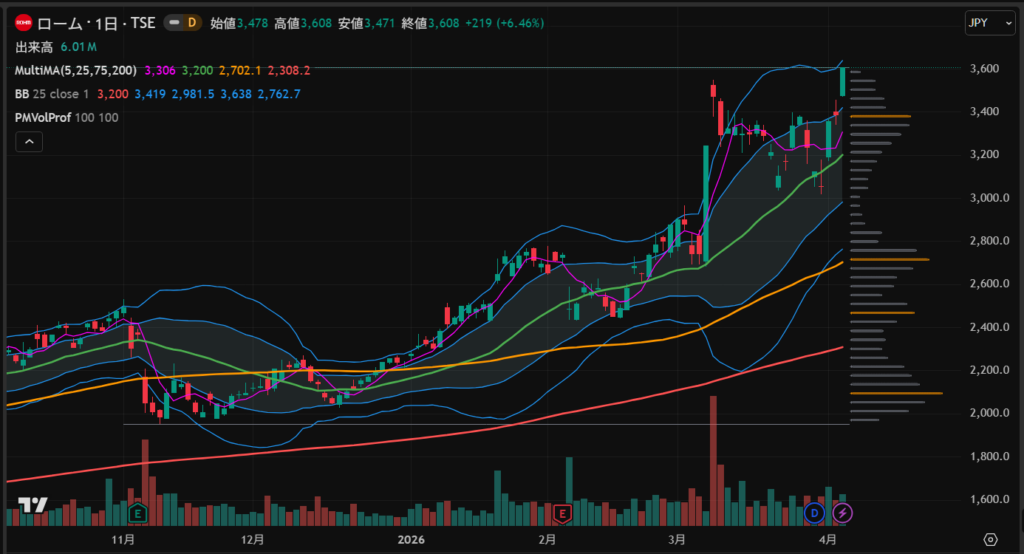1024x554 pixels.
Task: Collapse the indicator legend with the chevron
Action: tap(28, 143)
